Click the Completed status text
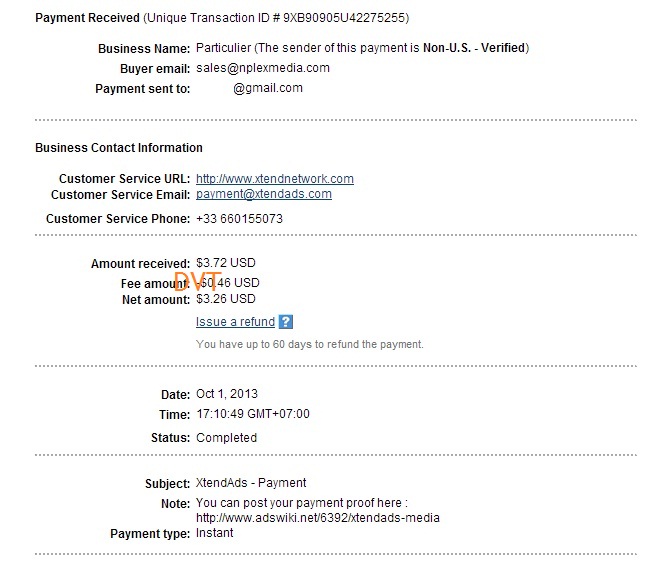Viewport: 662px width, 564px height. (x=226, y=438)
